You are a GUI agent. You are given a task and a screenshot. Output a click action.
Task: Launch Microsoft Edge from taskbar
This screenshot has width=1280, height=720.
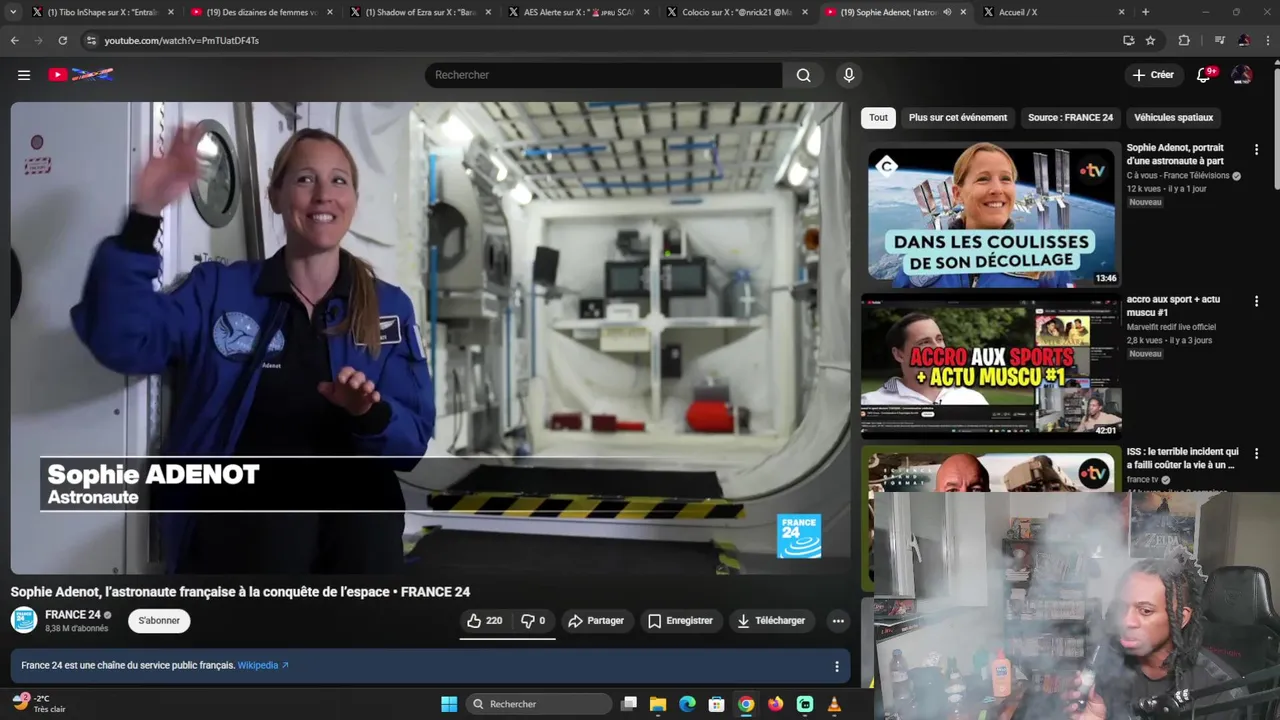click(x=687, y=704)
